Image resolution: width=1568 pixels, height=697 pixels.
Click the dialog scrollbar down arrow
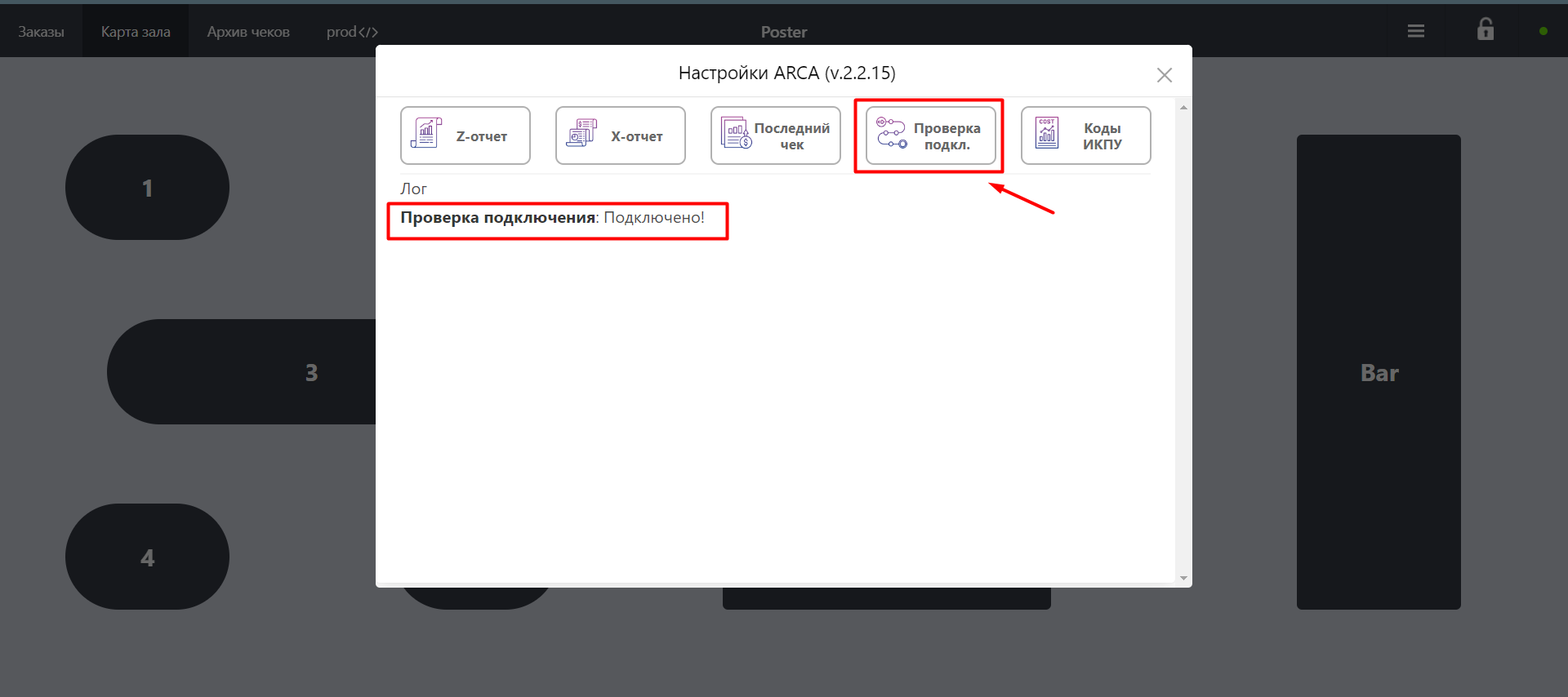tap(1183, 578)
